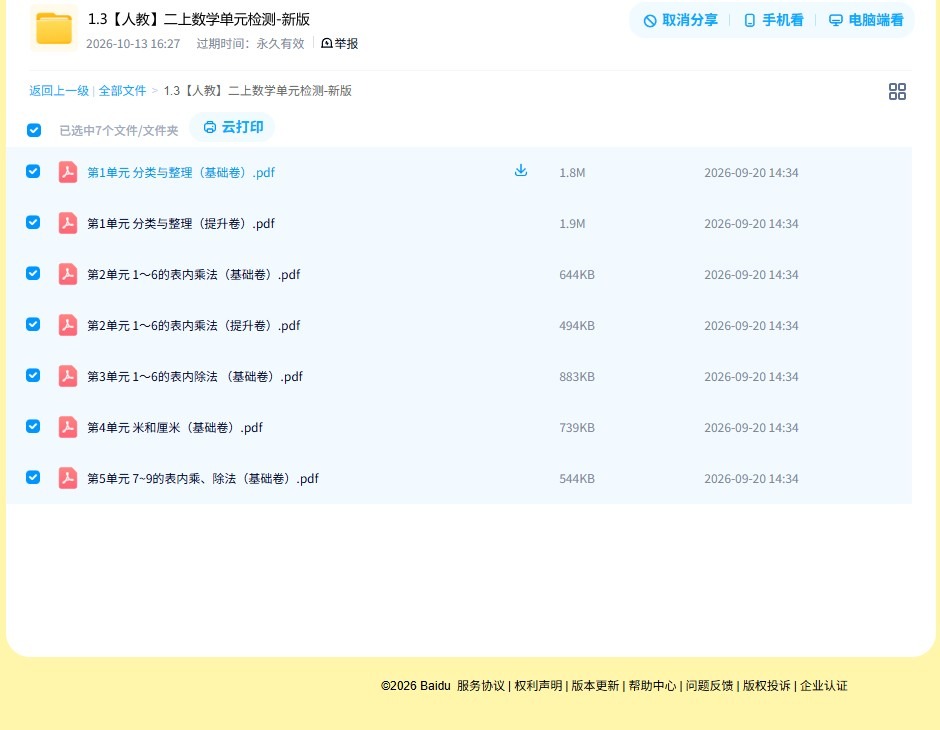Image resolution: width=940 pixels, height=730 pixels.
Task: Uncheck 第5单元 7~9的表内乘、除法（基础卷）.pdf
Action: [33, 477]
